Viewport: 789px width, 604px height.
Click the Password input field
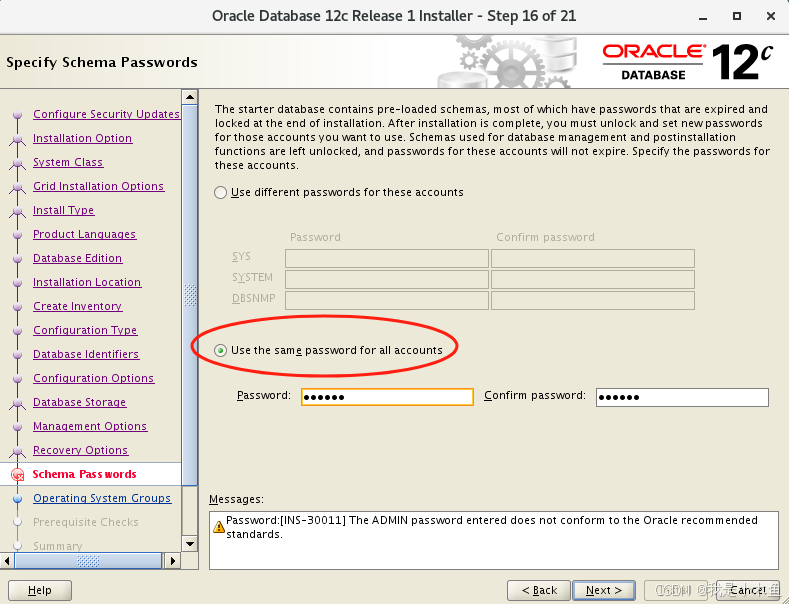[x=387, y=397]
